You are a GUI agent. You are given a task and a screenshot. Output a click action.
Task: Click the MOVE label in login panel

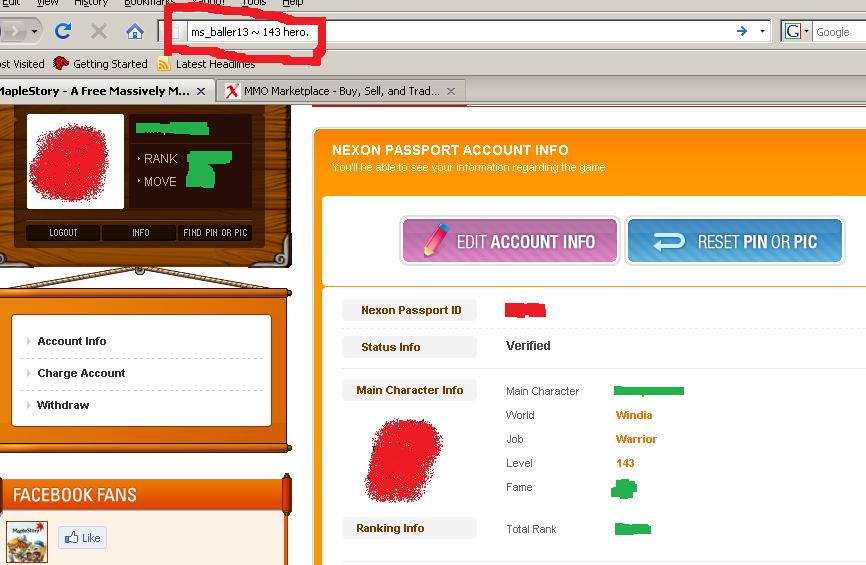pyautogui.click(x=160, y=182)
